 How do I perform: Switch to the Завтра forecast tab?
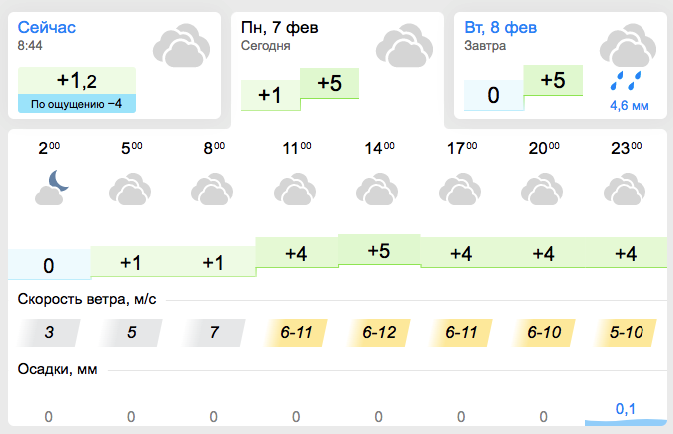[560, 65]
